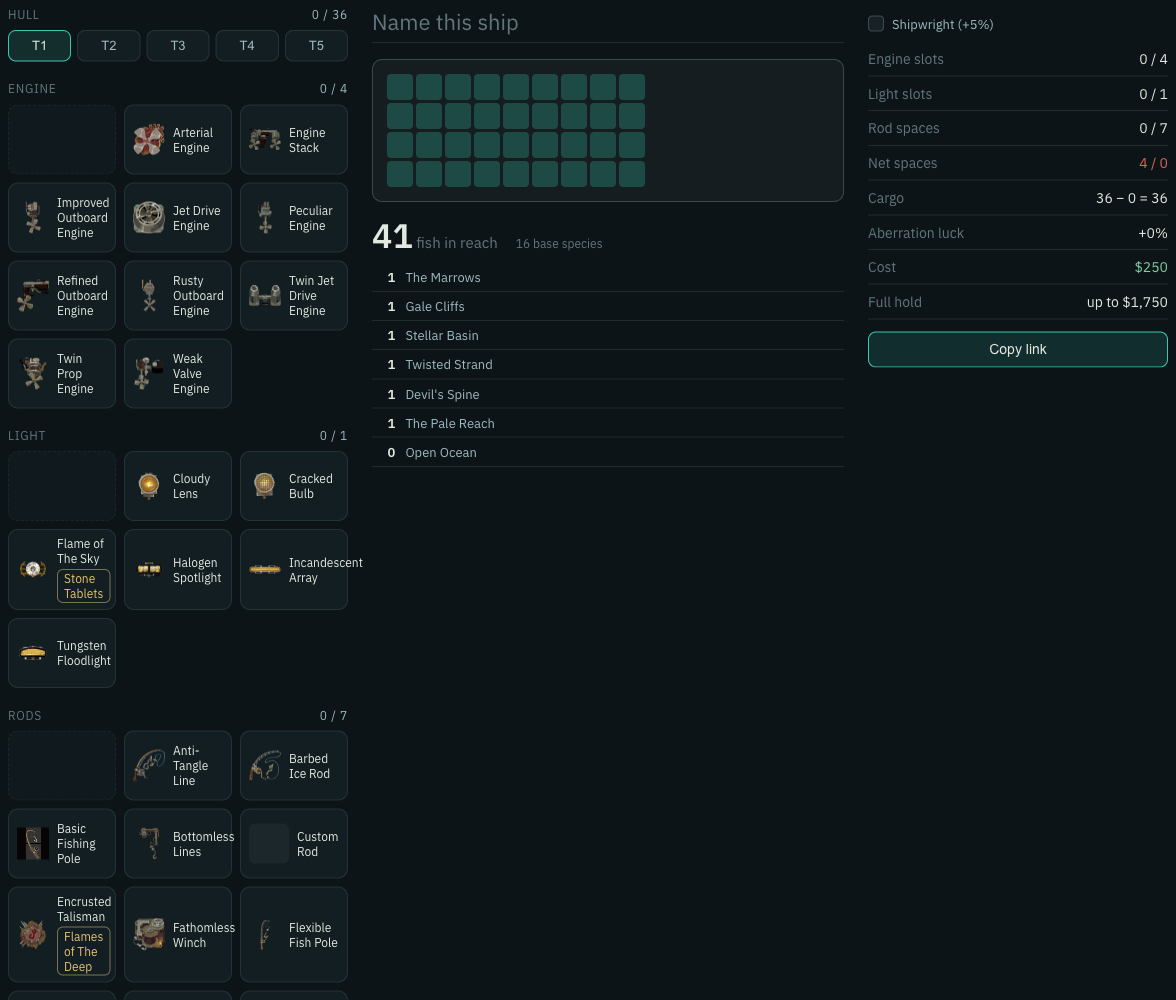Click the Gale Cliffs fish row
This screenshot has height=1000, width=1176.
(x=608, y=307)
